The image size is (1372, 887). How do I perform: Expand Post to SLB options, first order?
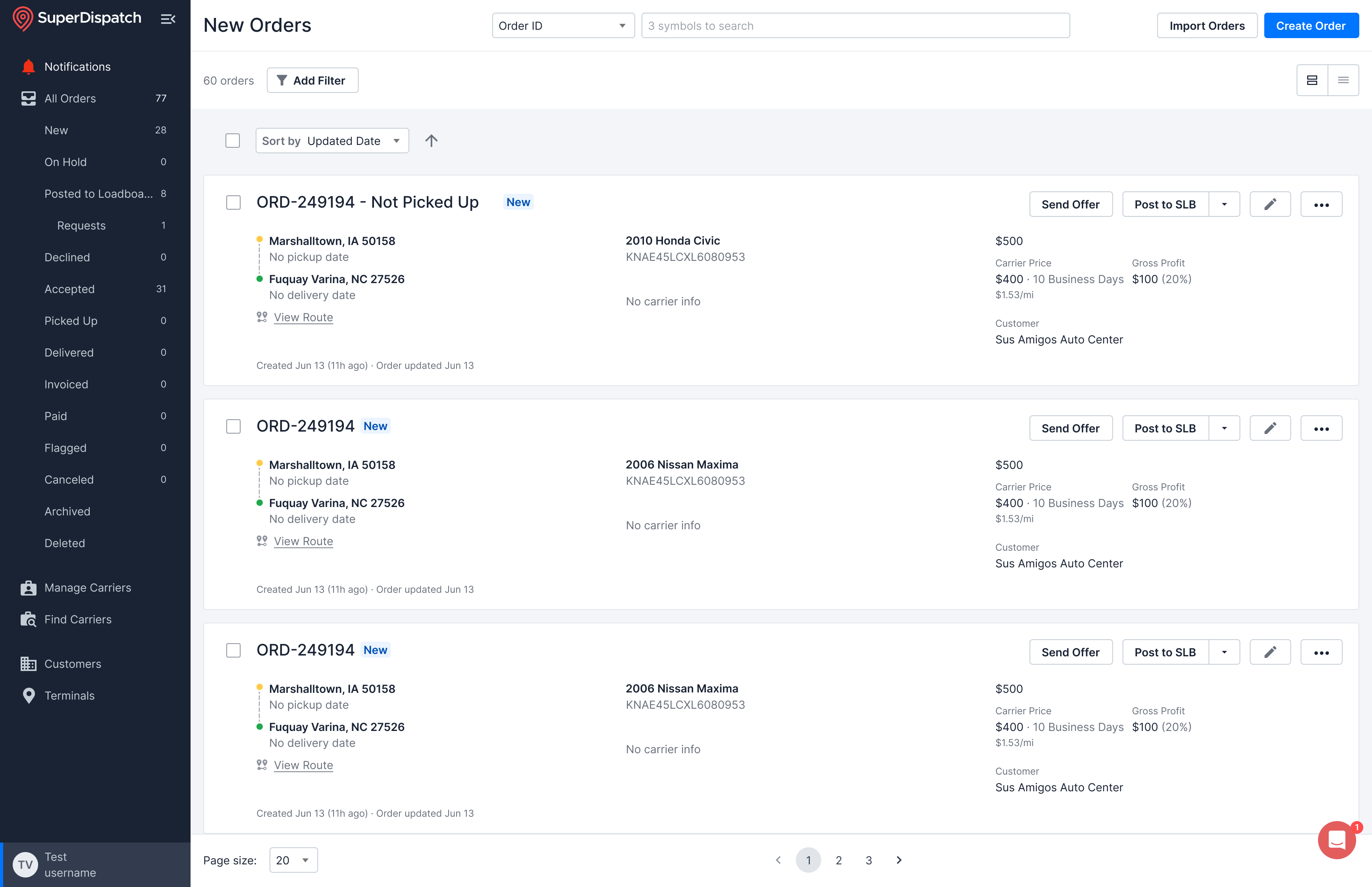tap(1225, 204)
